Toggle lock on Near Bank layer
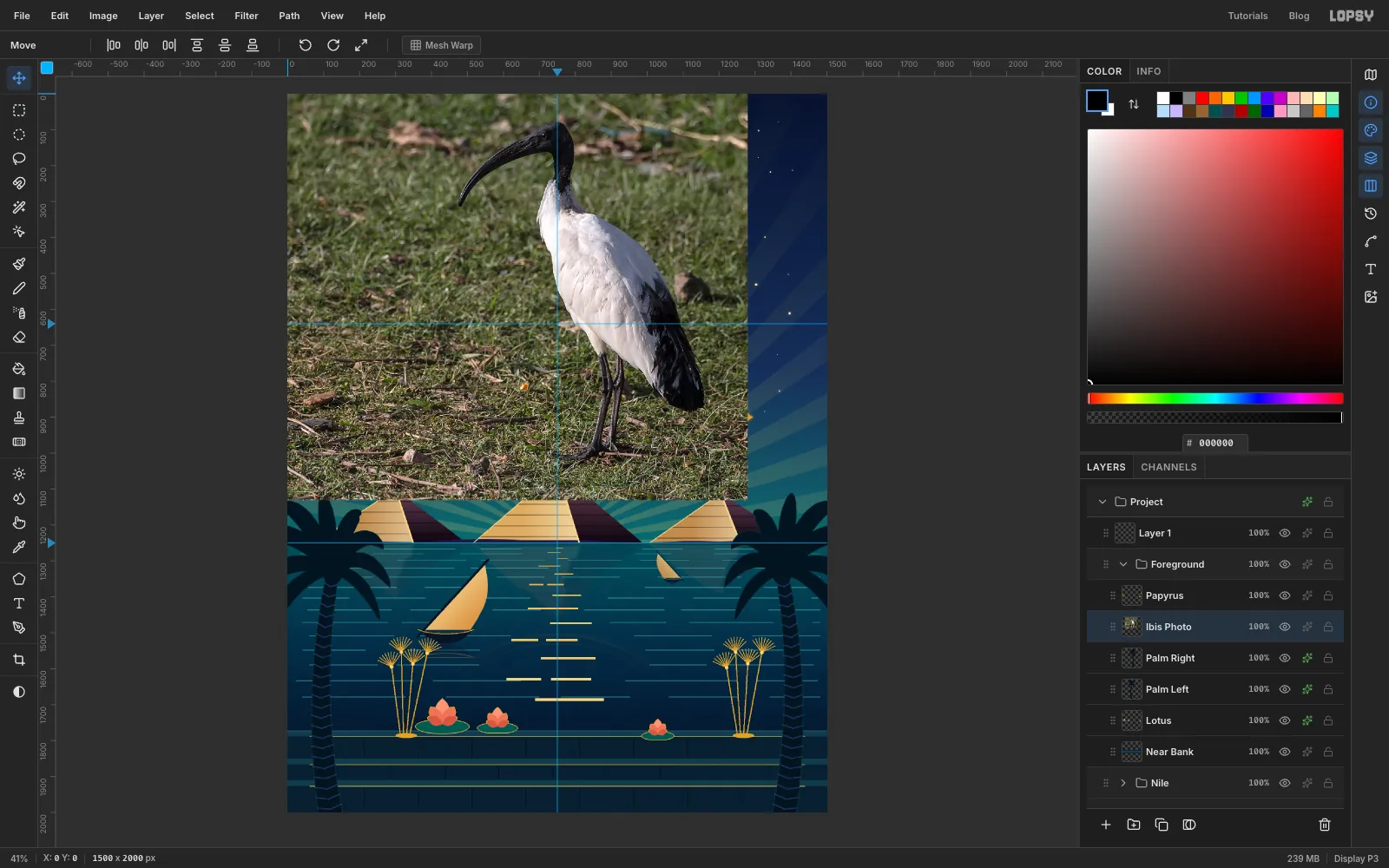 [x=1328, y=752]
